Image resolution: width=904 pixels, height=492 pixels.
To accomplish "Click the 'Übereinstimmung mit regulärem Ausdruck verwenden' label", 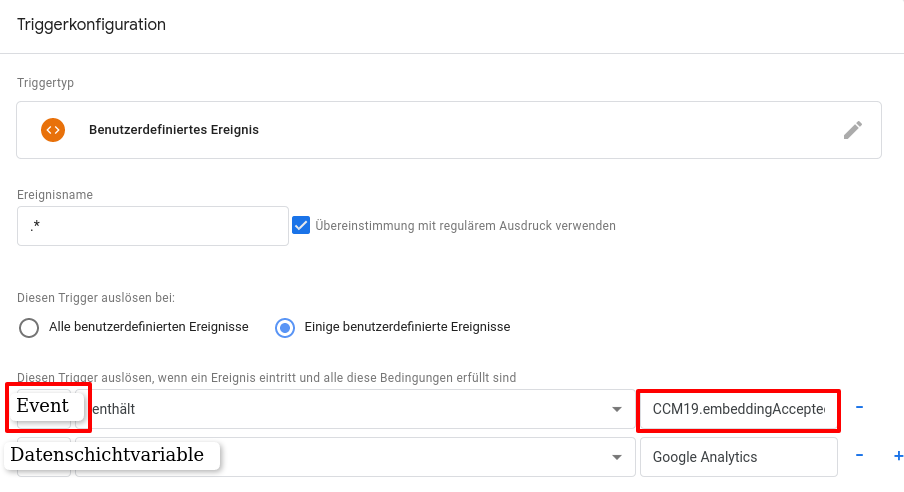I will 465,226.
